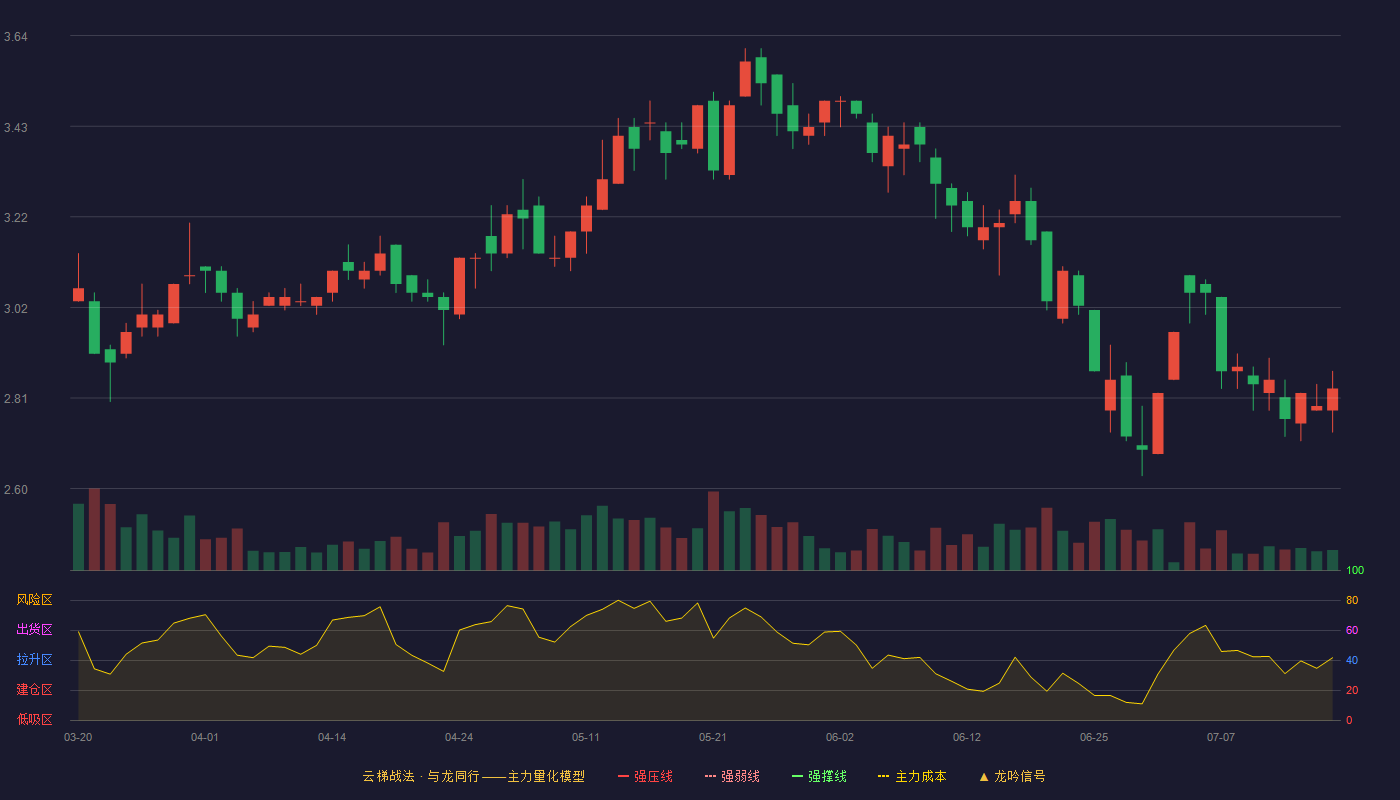This screenshot has width=1400, height=800.
Task: Click the 龙吟信号 triangle legend icon
Action: point(984,776)
